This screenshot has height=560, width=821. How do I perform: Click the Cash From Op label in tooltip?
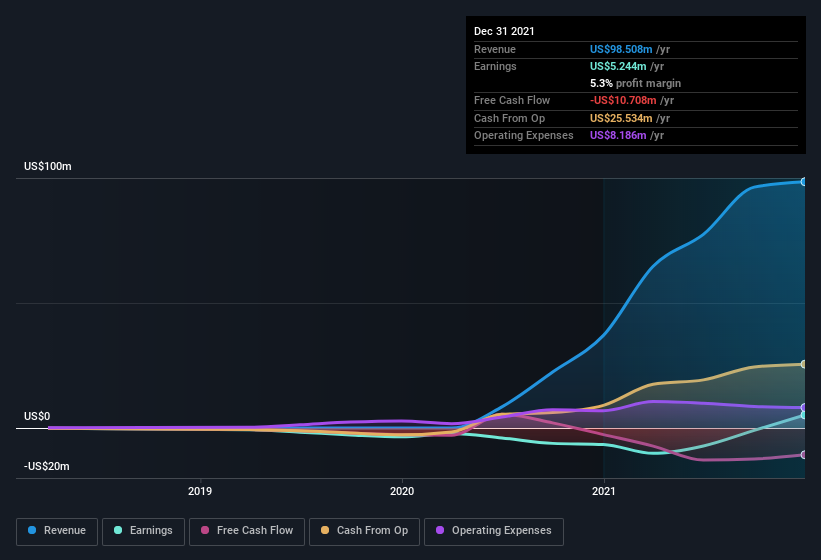tap(509, 118)
